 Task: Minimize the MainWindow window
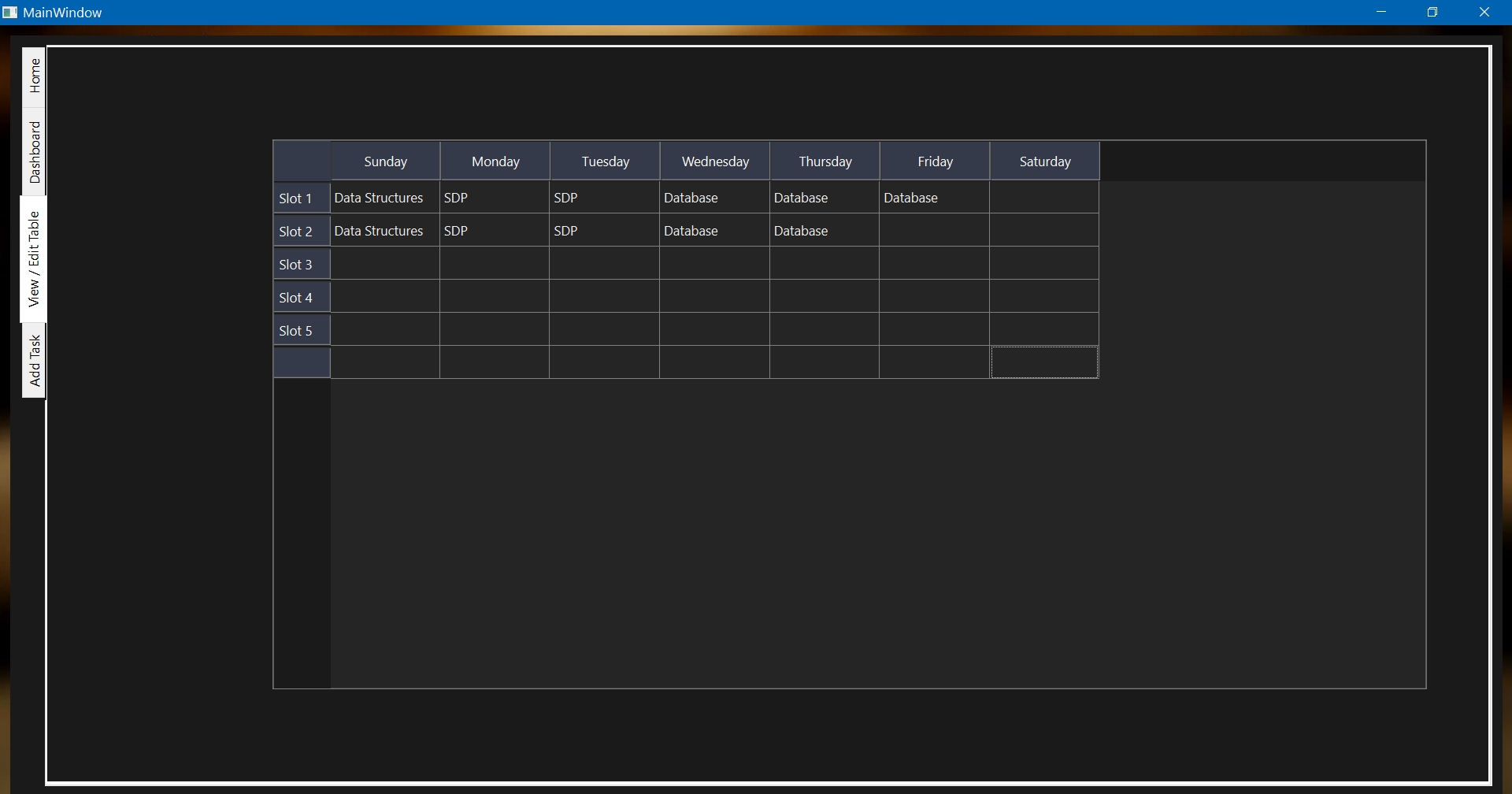pos(1381,12)
